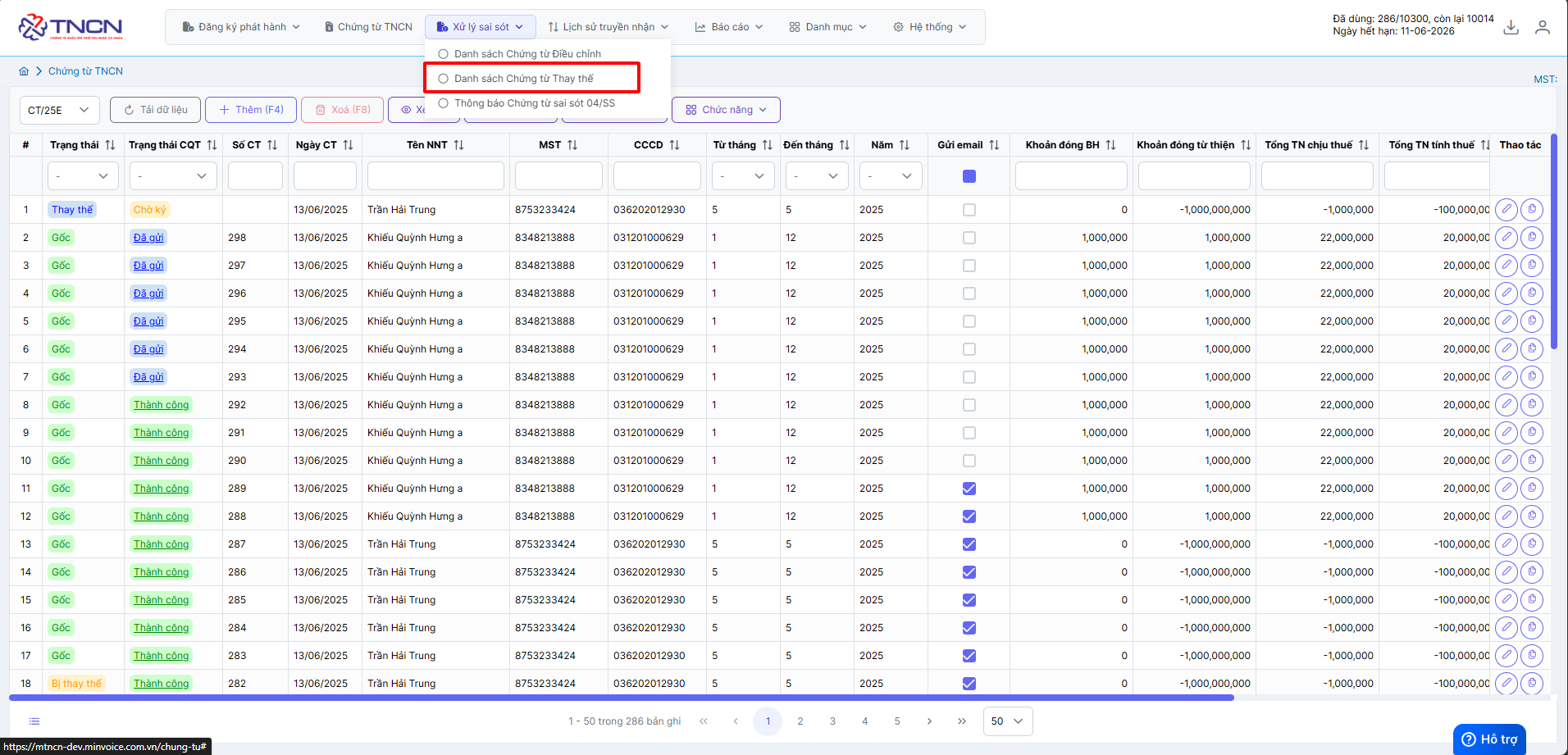
Task: Open Chứng từ TNCN menu item
Action: click(368, 27)
